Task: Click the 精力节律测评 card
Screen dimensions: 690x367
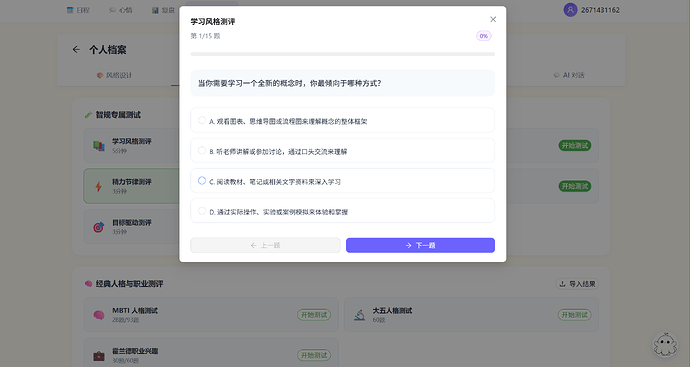Action: [131, 186]
